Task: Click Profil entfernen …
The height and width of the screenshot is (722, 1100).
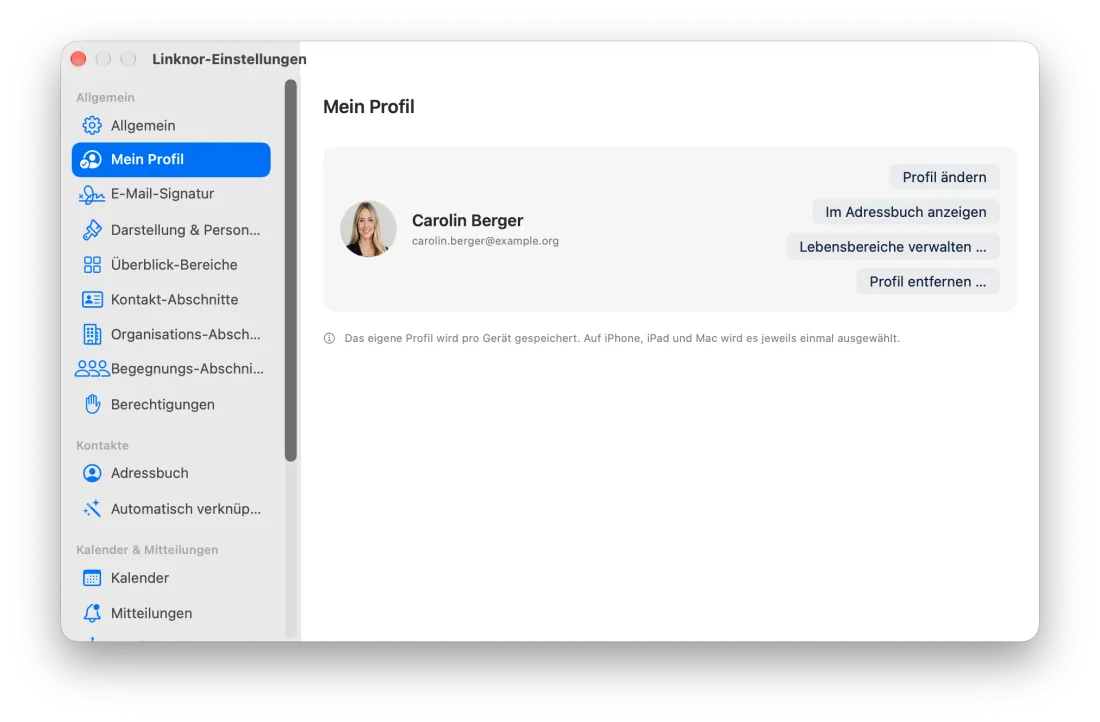Action: [927, 282]
